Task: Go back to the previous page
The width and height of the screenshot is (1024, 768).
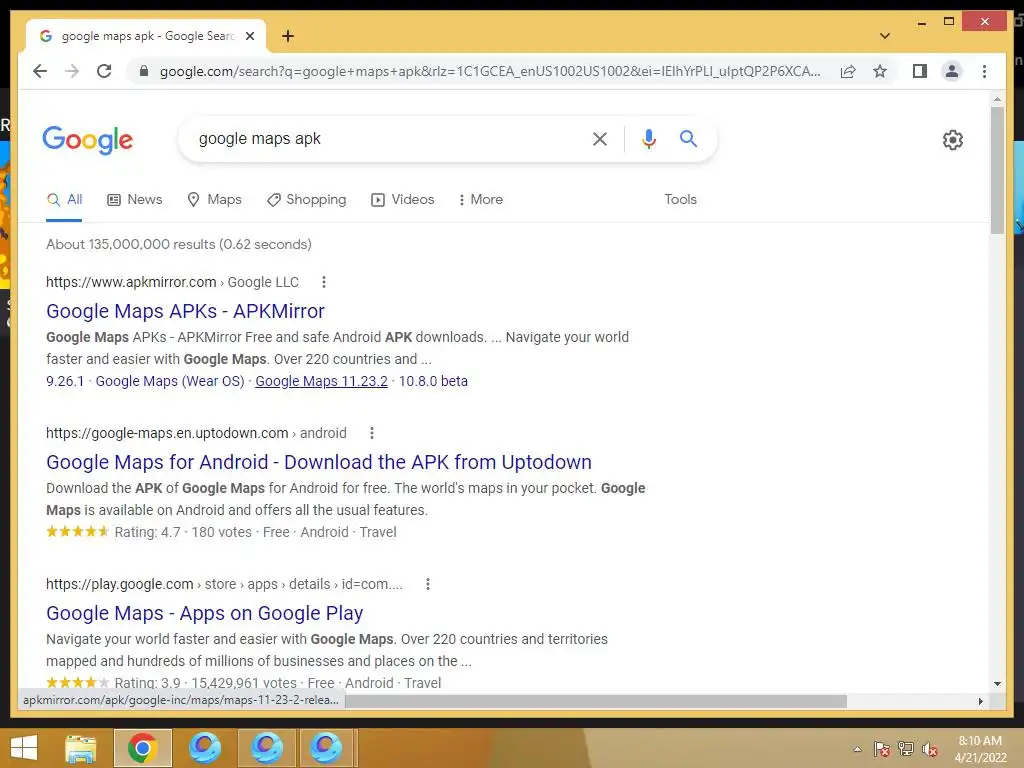Action: pos(40,71)
